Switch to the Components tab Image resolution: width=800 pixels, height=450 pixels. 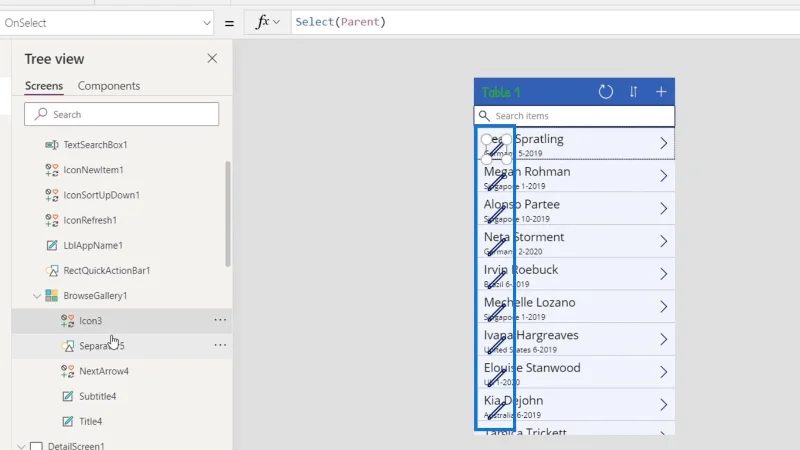coord(109,86)
